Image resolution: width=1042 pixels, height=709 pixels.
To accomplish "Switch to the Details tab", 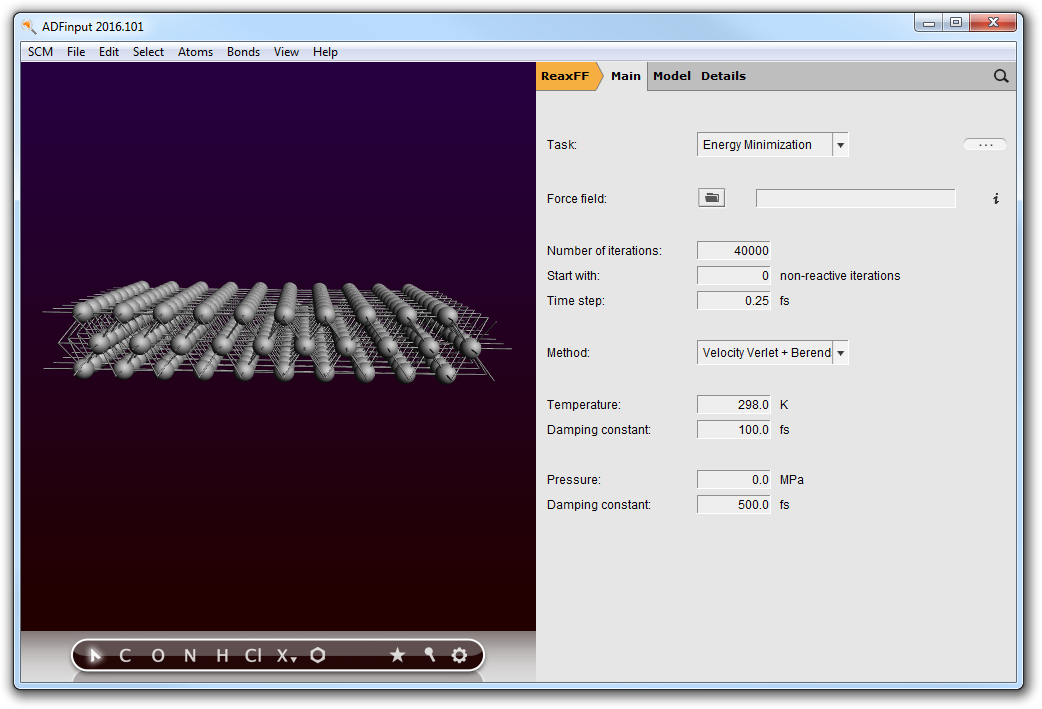I will [x=723, y=76].
